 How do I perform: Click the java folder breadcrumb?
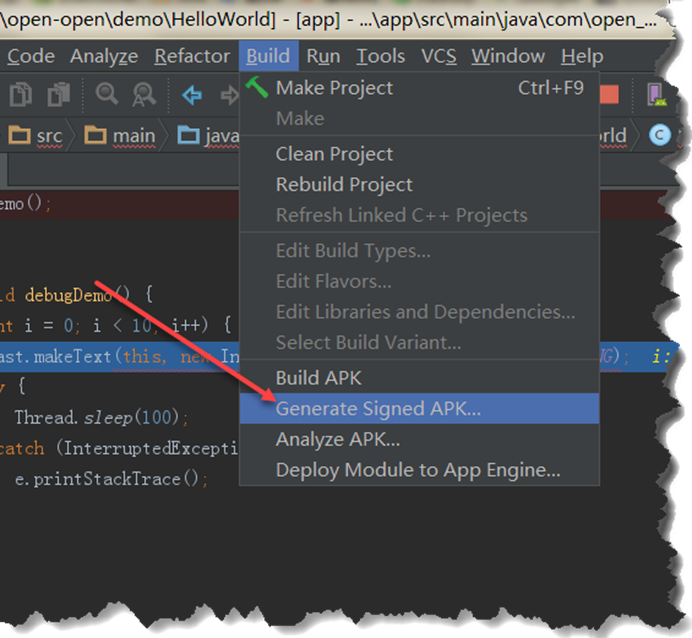pyautogui.click(x=208, y=135)
